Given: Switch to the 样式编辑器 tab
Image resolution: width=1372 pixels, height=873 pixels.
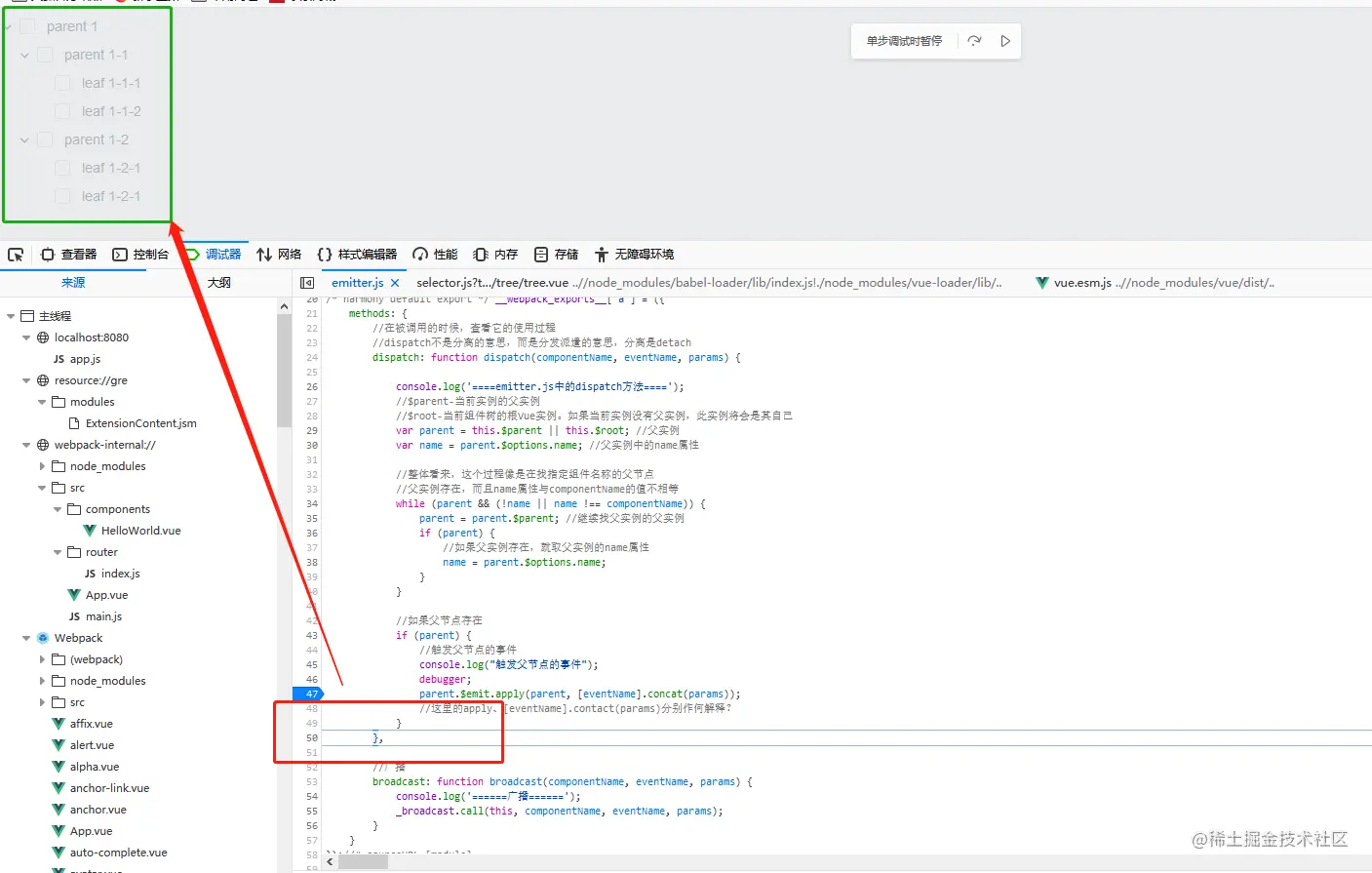Looking at the screenshot, I should (x=357, y=255).
